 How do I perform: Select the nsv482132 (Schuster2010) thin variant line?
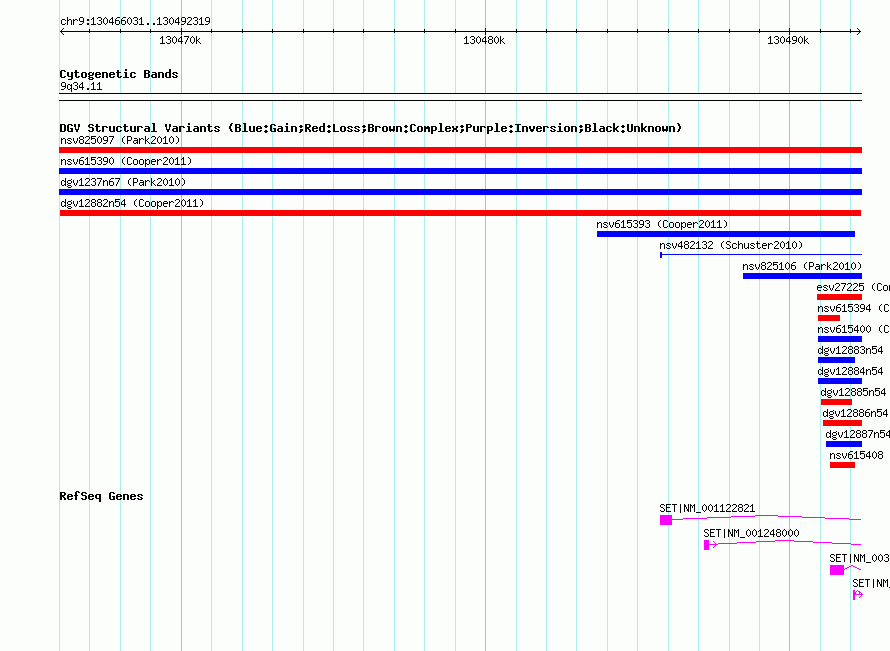pos(761,255)
